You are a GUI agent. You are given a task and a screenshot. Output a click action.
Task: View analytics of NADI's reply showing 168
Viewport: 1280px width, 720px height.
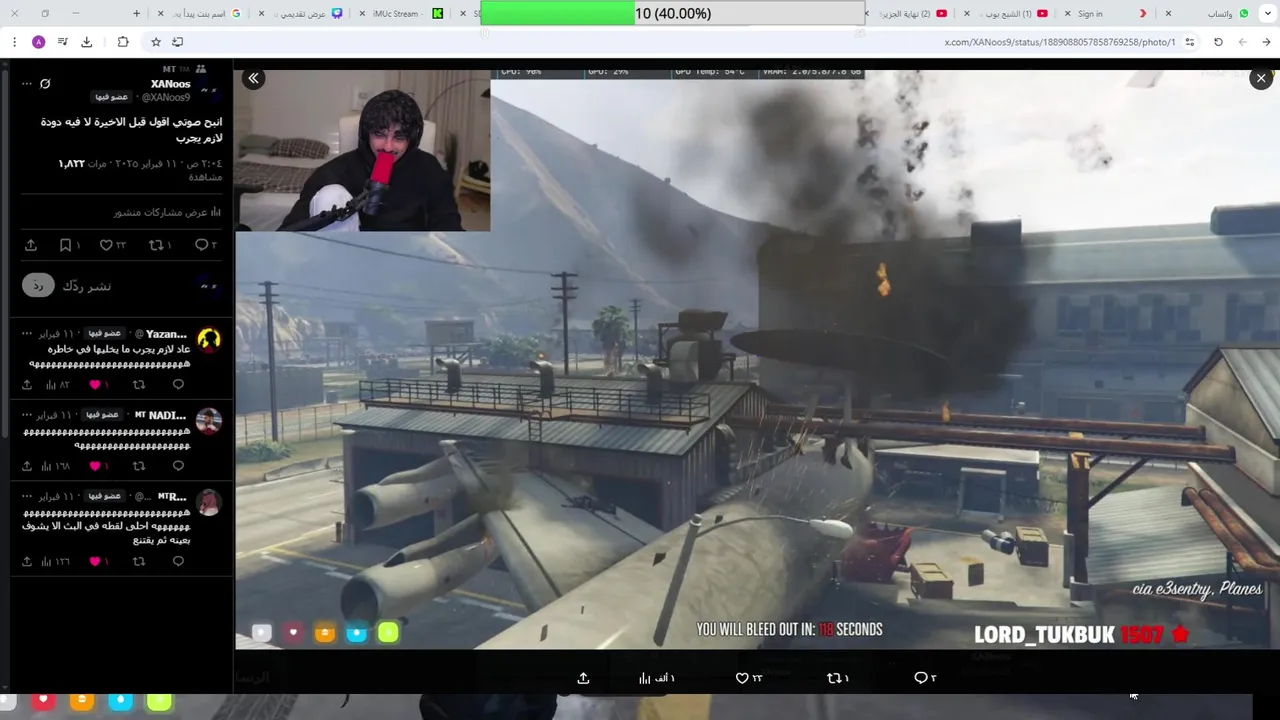coord(58,466)
